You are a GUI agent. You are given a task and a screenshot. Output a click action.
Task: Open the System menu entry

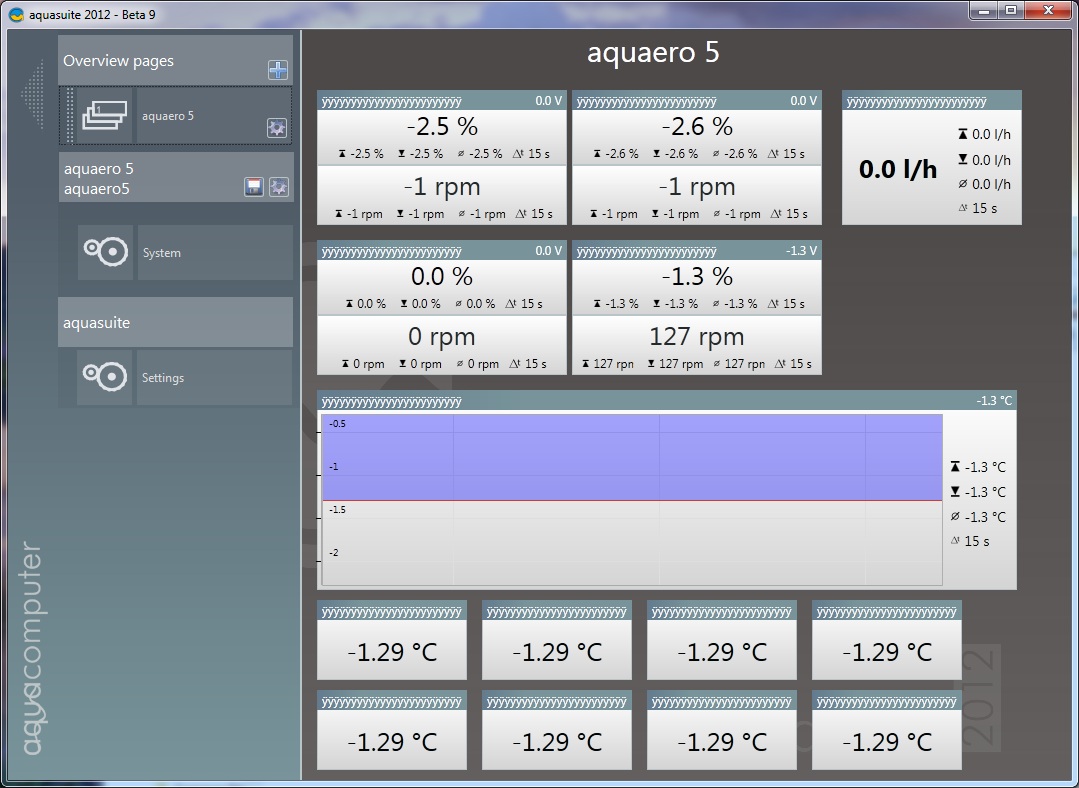[x=214, y=253]
